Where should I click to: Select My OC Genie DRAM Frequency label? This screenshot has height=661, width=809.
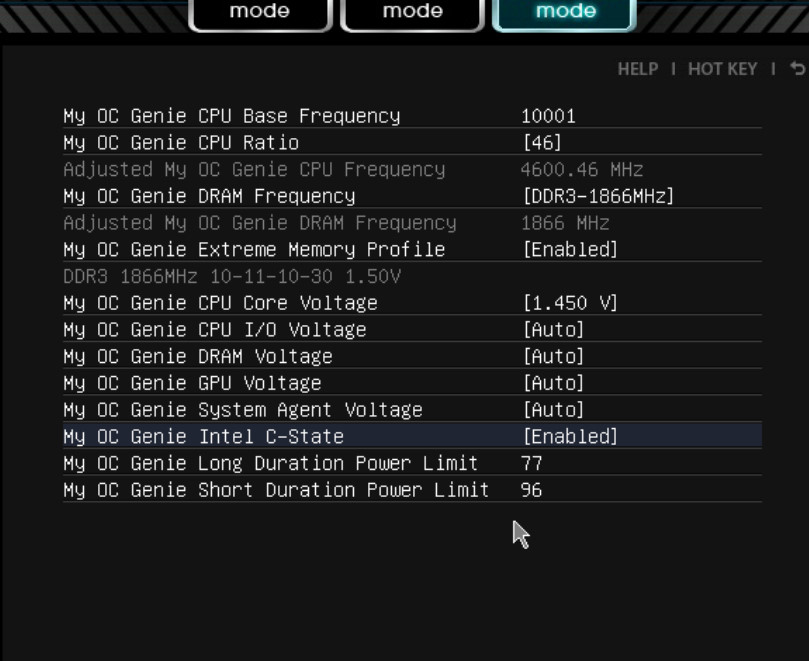tap(209, 197)
